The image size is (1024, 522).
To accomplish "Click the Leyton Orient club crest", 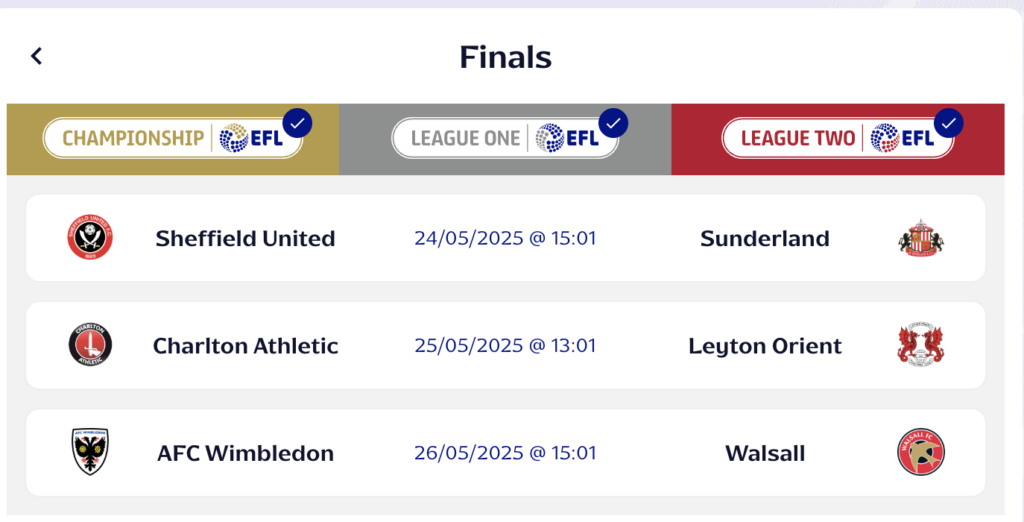I will point(921,344).
